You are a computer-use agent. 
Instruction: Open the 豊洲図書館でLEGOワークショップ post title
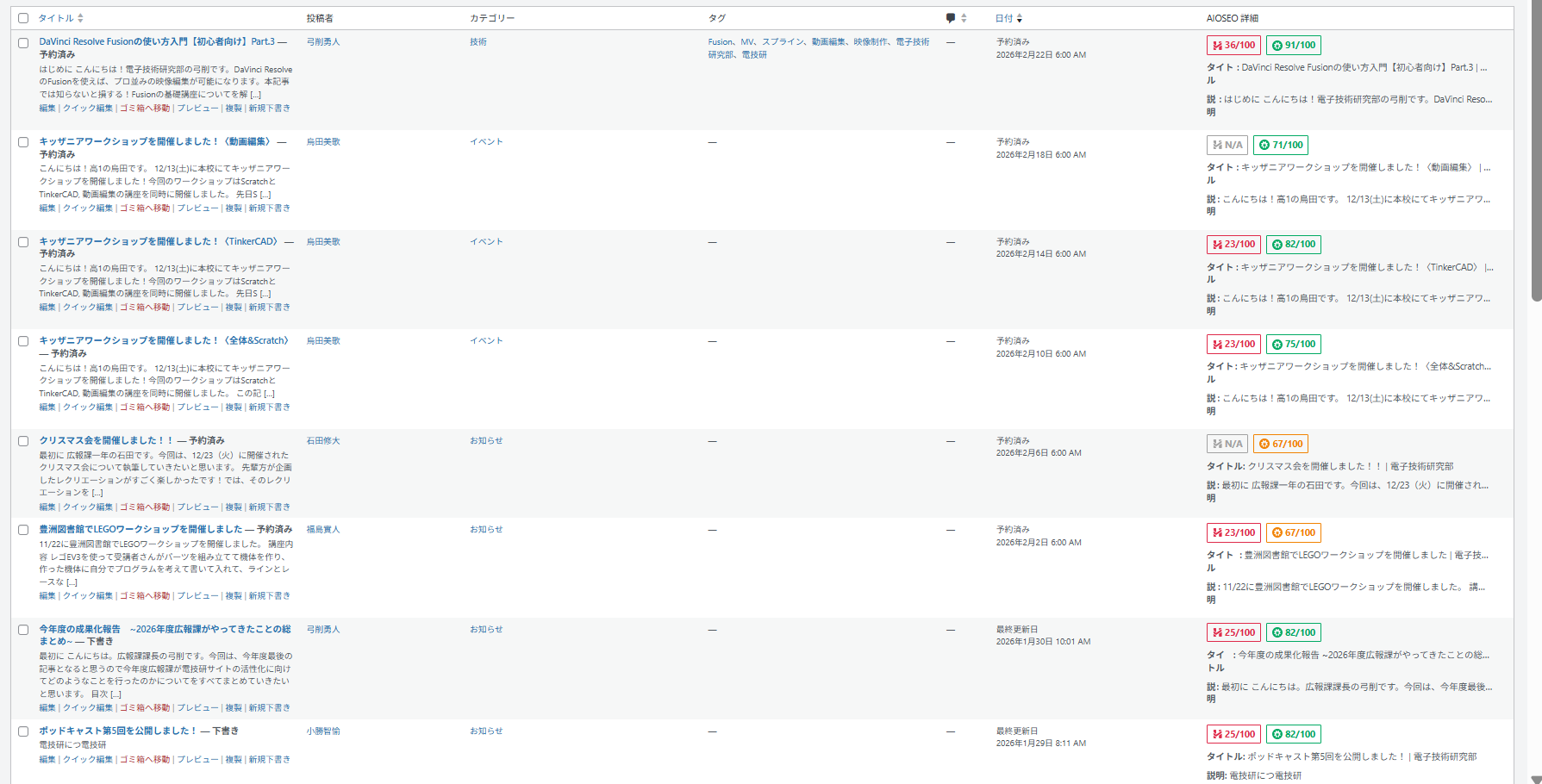(x=140, y=529)
